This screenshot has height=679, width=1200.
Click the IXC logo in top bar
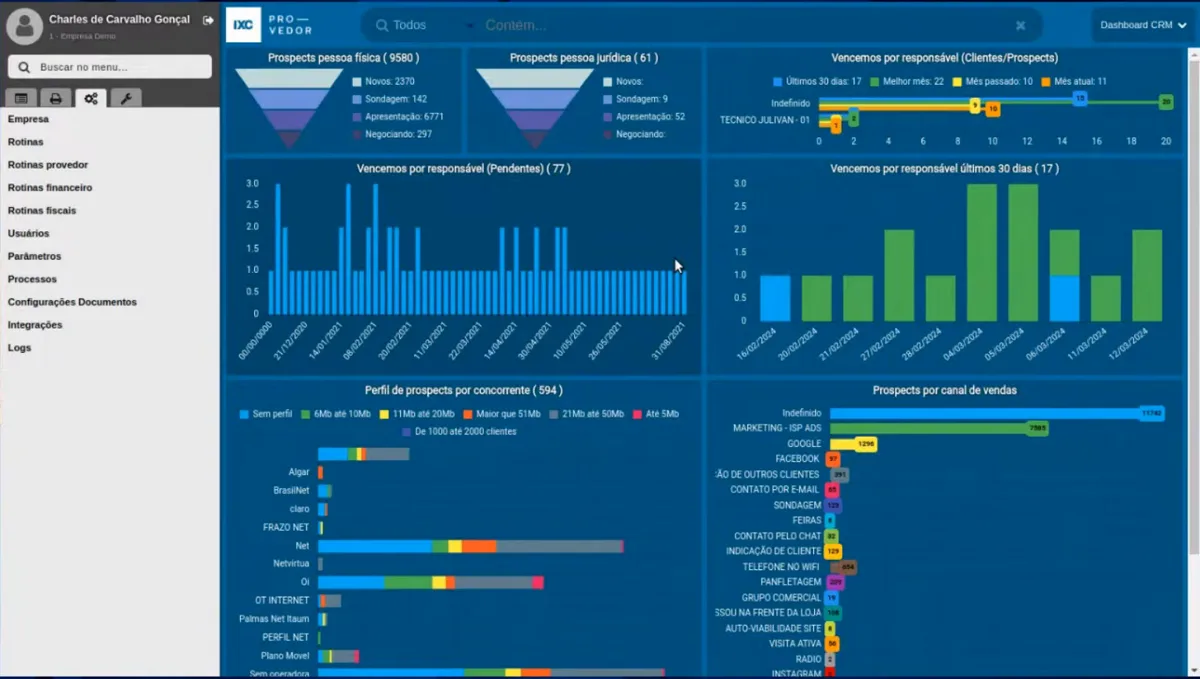(243, 24)
